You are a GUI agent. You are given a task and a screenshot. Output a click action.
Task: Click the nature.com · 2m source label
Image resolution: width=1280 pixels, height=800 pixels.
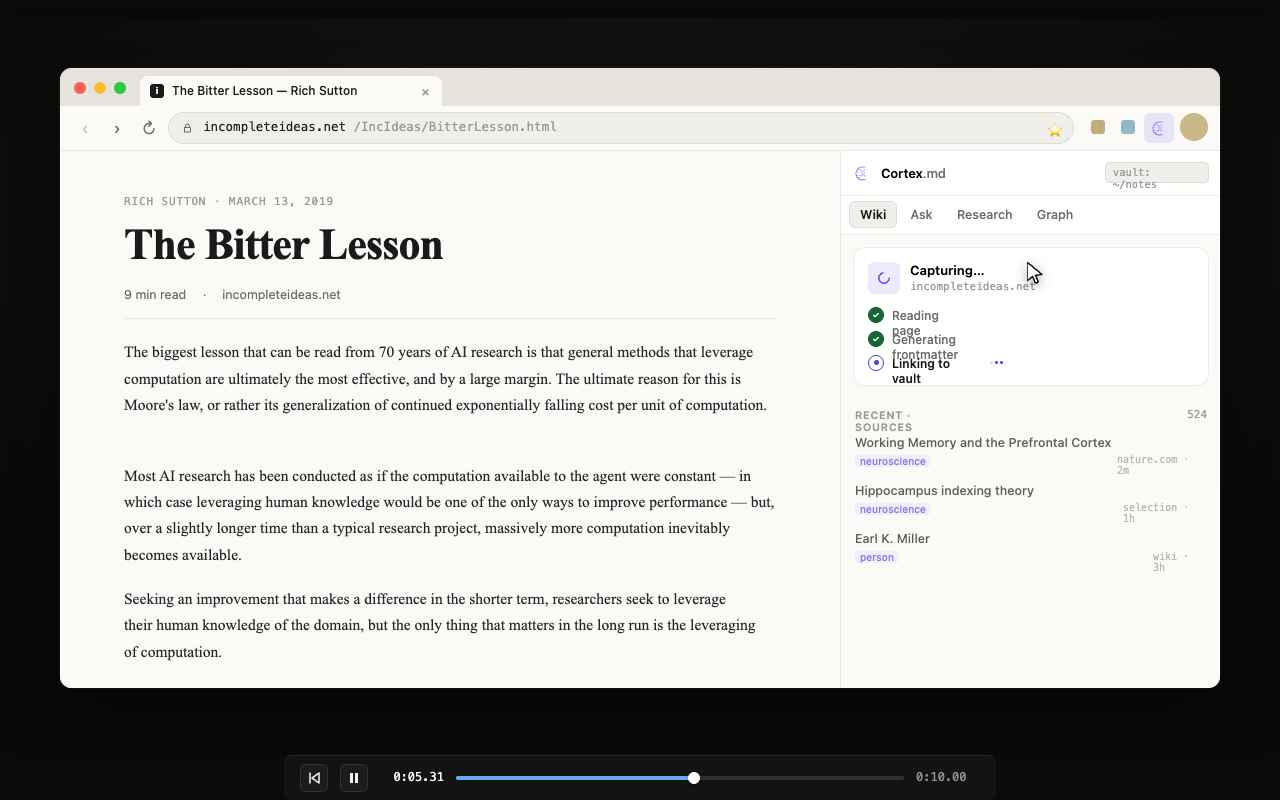(1153, 465)
